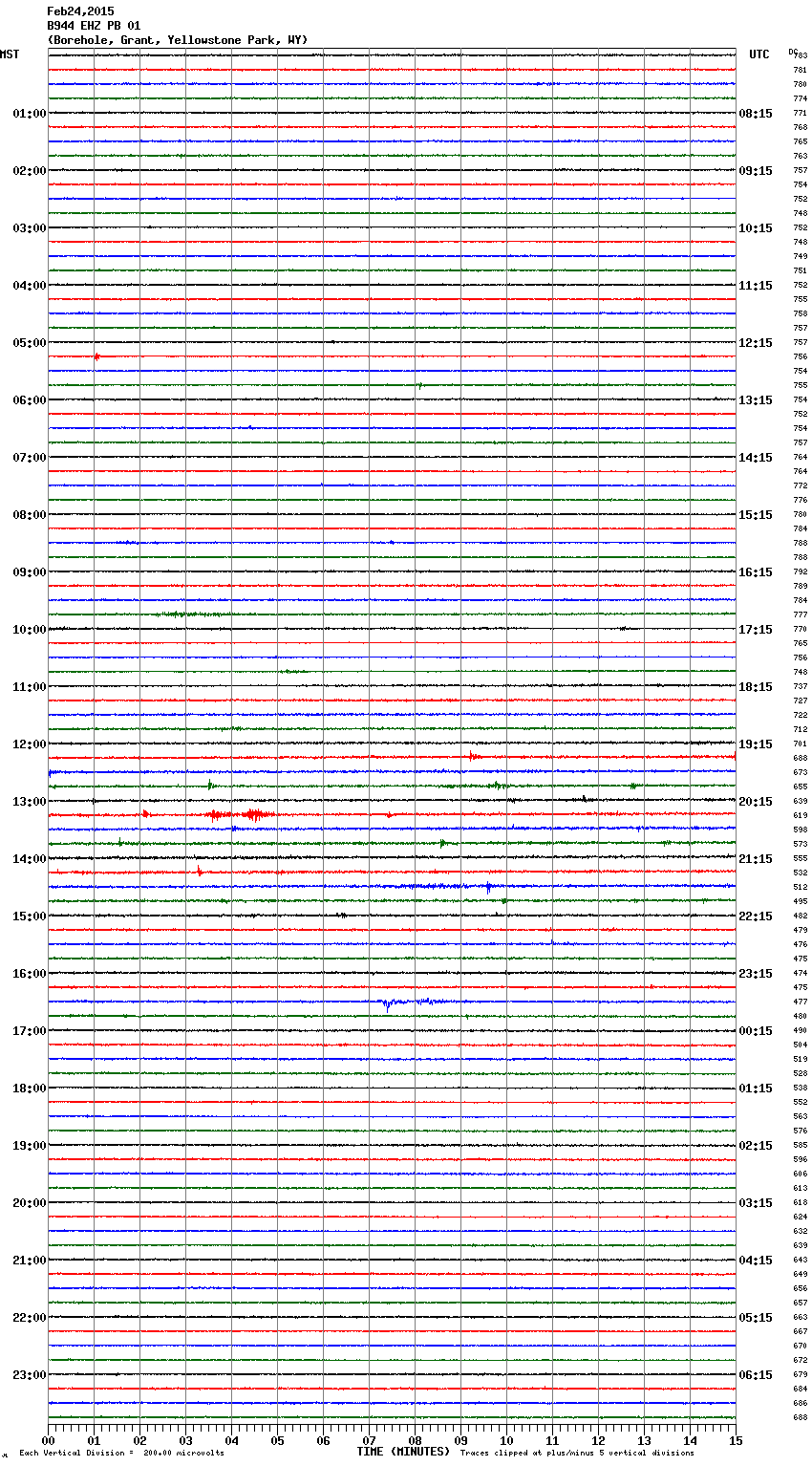The image size is (812, 1466).
Task: Select the 05:00 MST hour label
Action: click(x=30, y=343)
